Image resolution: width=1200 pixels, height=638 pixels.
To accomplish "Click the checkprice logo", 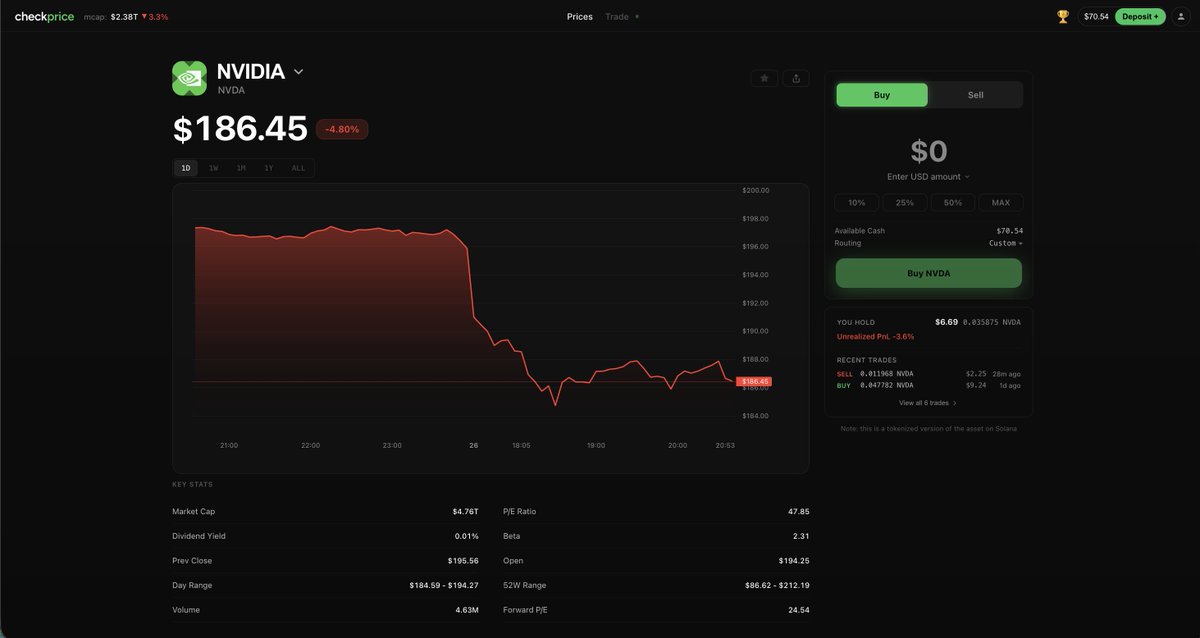I will click(44, 16).
